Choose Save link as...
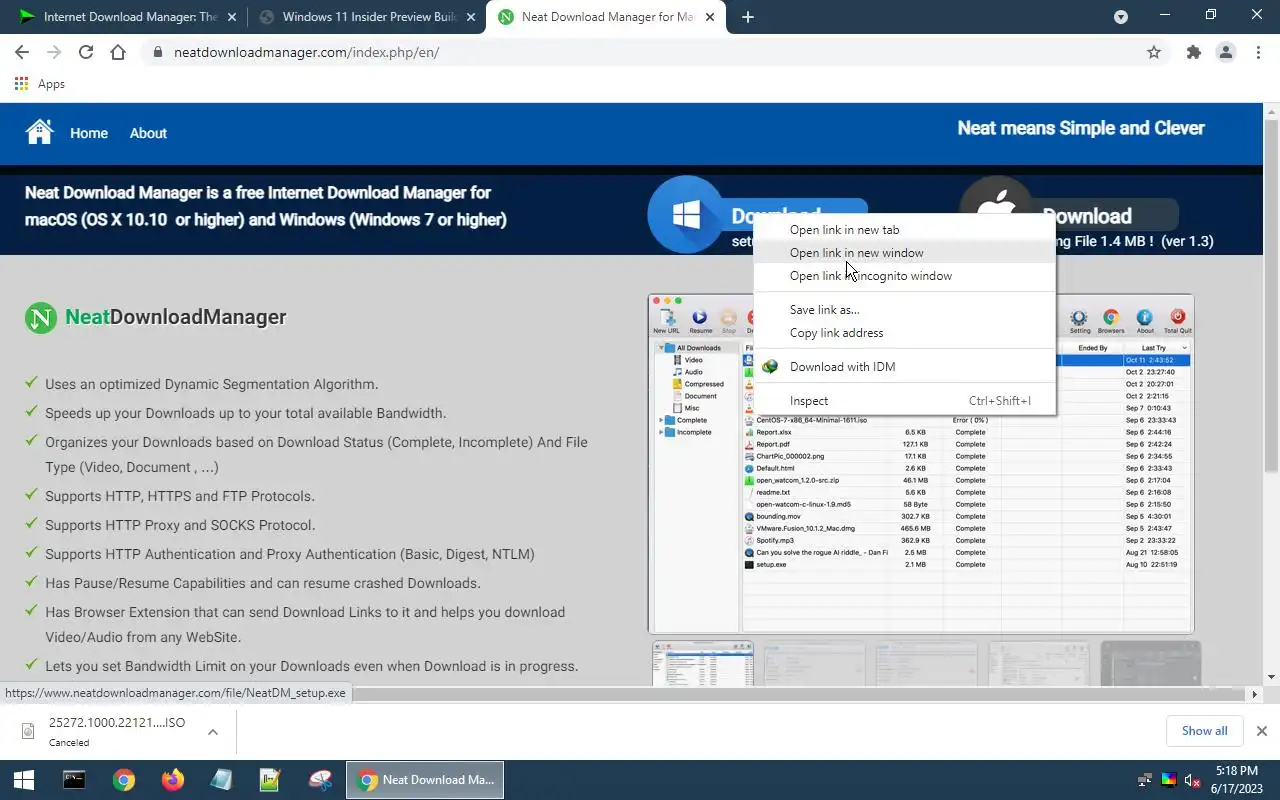This screenshot has width=1280, height=800. [904, 310]
